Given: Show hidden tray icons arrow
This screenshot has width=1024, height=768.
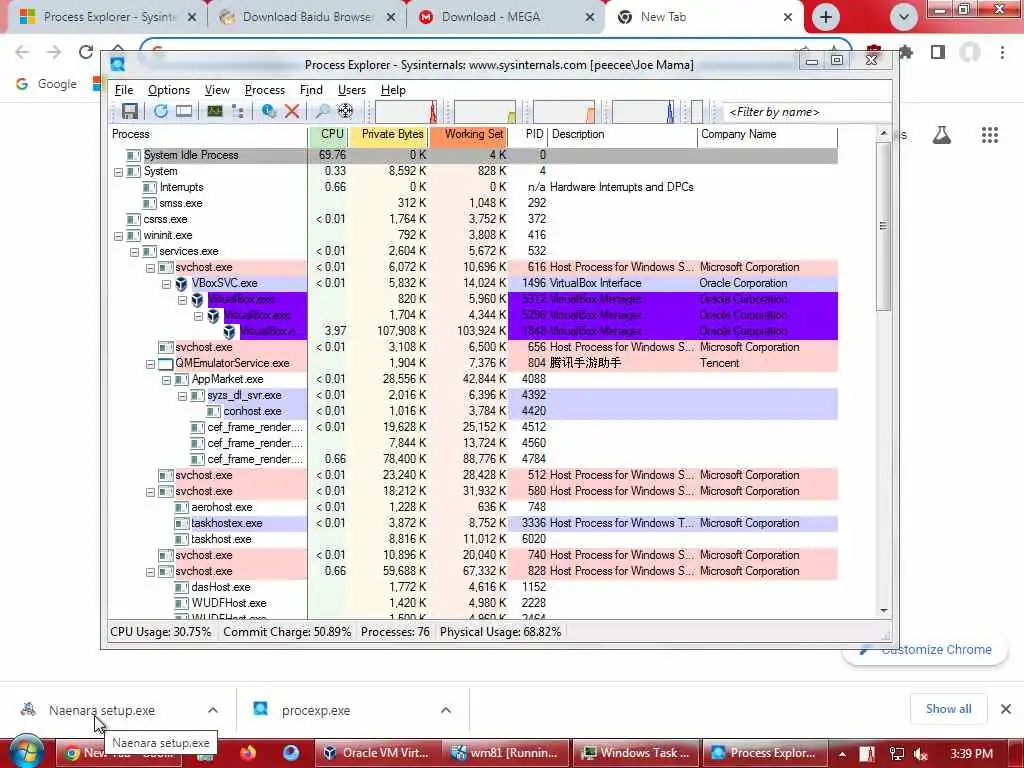Looking at the screenshot, I should [x=842, y=754].
